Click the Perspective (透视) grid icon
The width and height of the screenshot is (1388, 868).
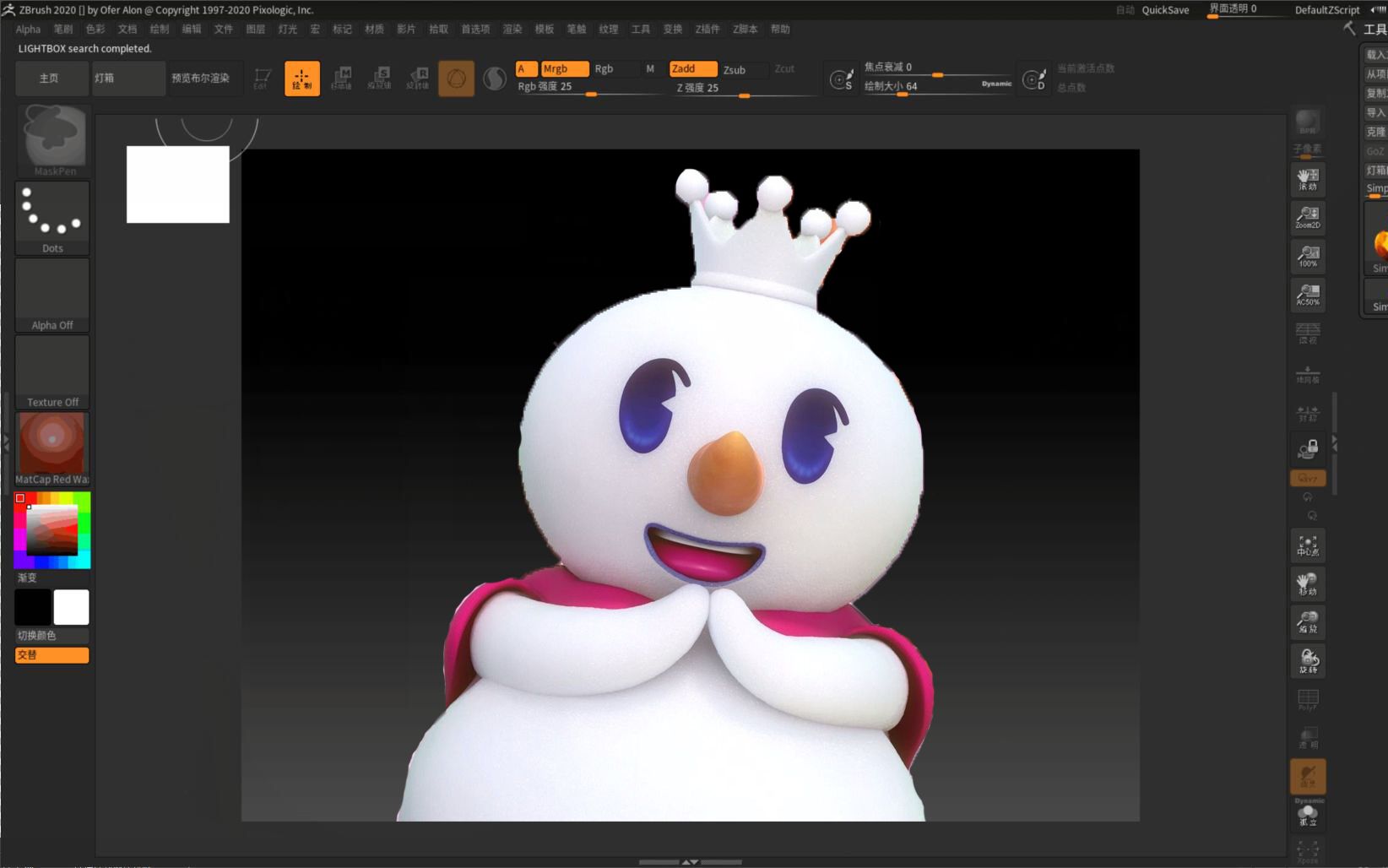click(x=1308, y=333)
